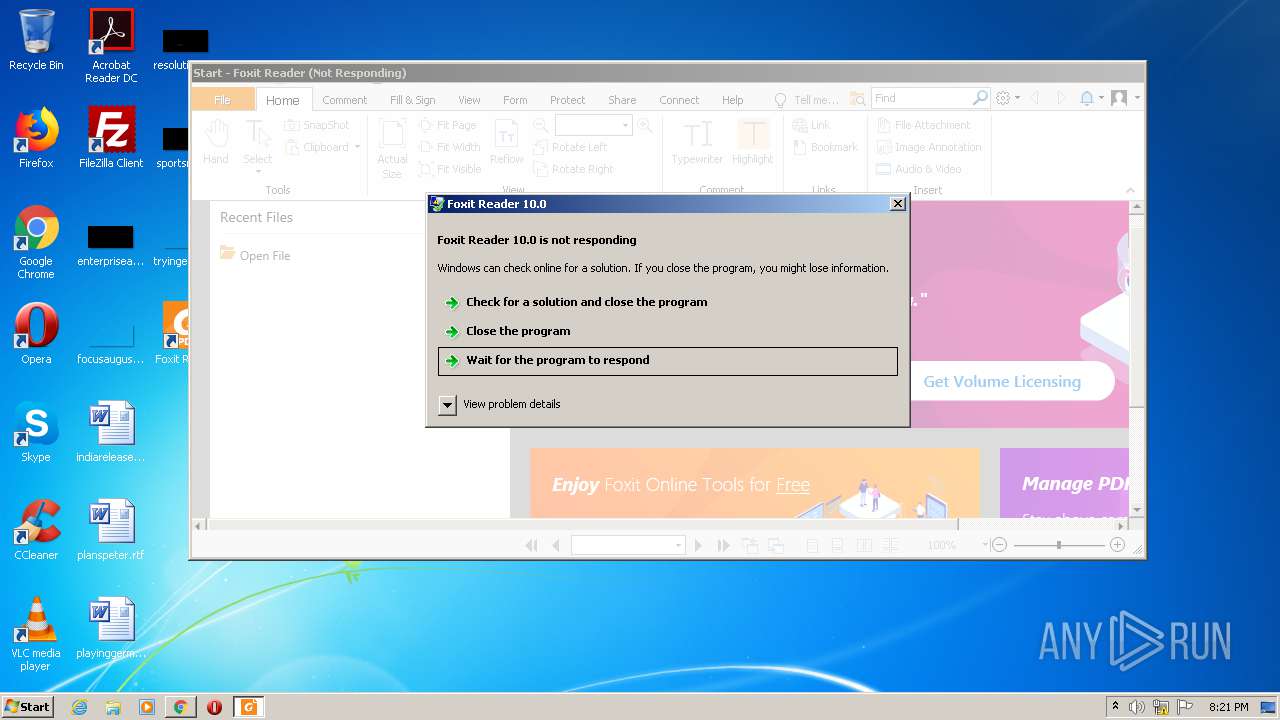Viewport: 1280px width, 720px height.
Task: Open the Help tab
Action: pyautogui.click(x=733, y=100)
